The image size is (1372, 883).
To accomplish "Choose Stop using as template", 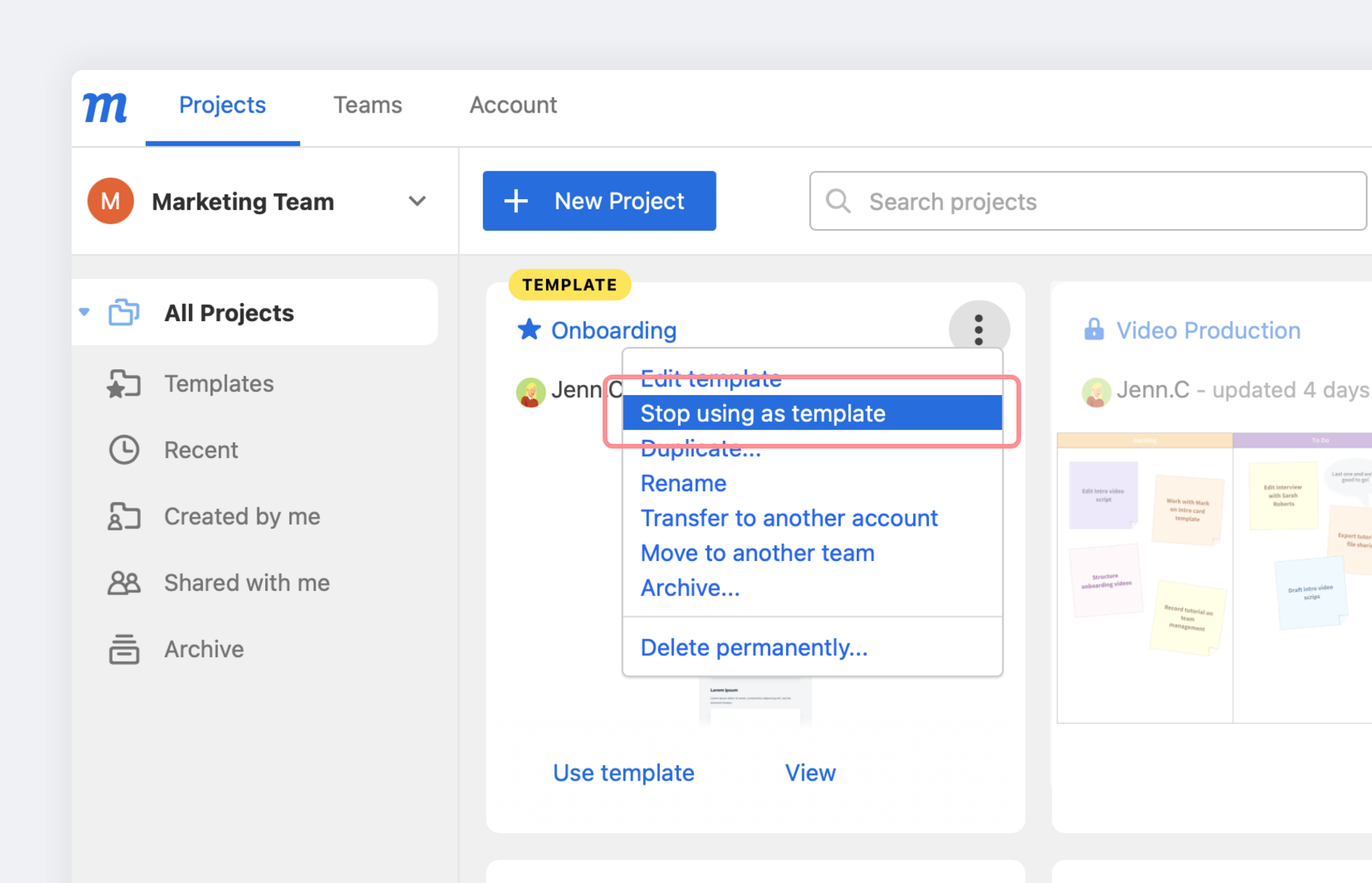I will (x=811, y=413).
